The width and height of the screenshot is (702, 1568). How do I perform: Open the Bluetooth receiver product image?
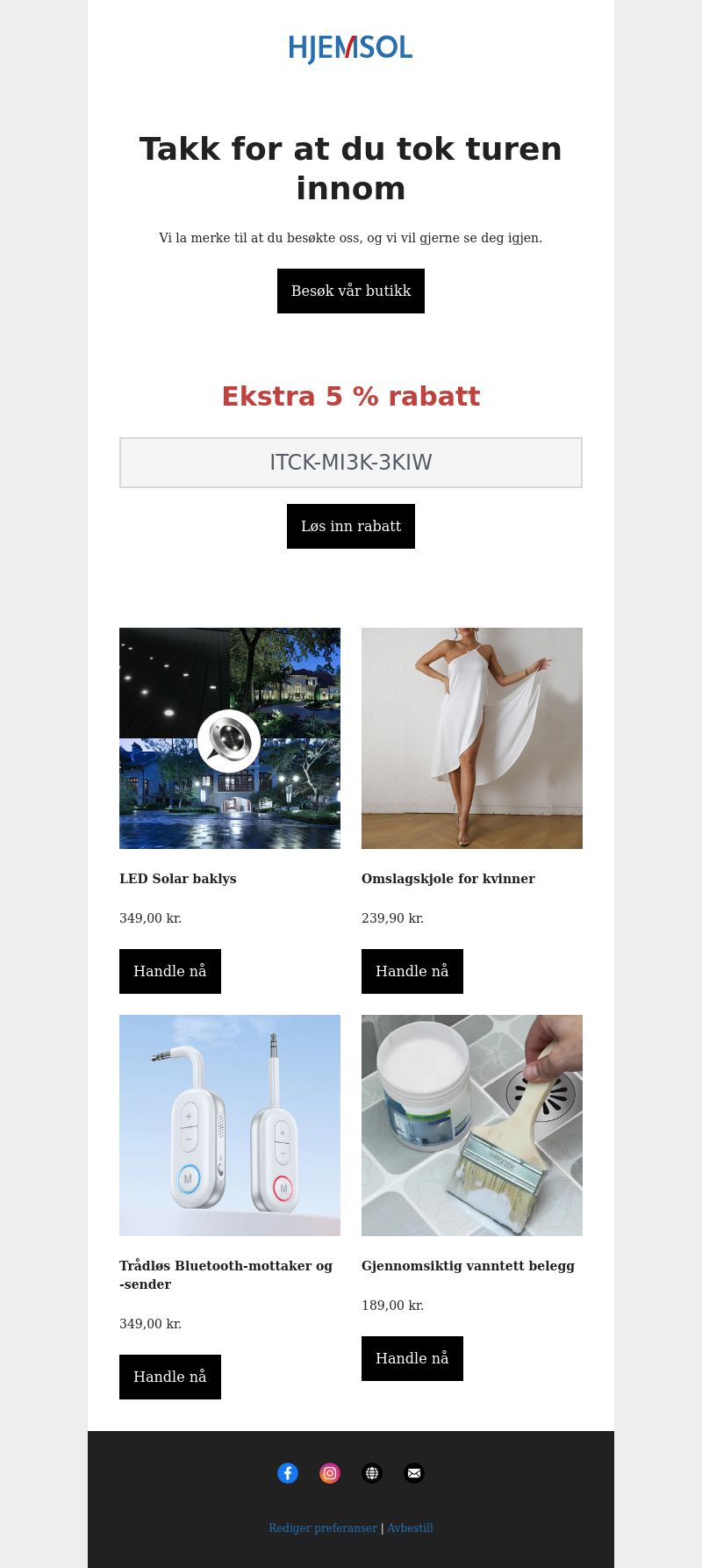[230, 1126]
